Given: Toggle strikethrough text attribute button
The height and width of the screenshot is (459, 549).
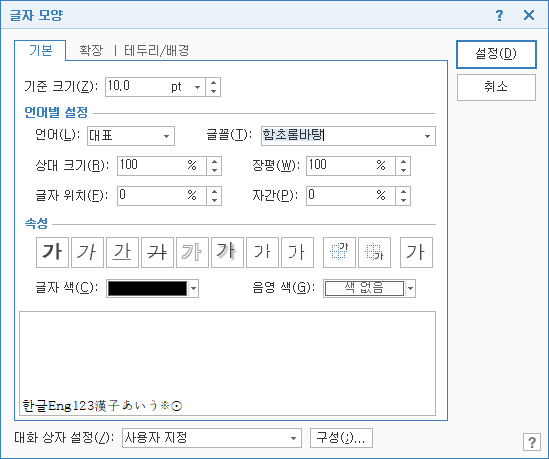Looking at the screenshot, I should (x=157, y=252).
